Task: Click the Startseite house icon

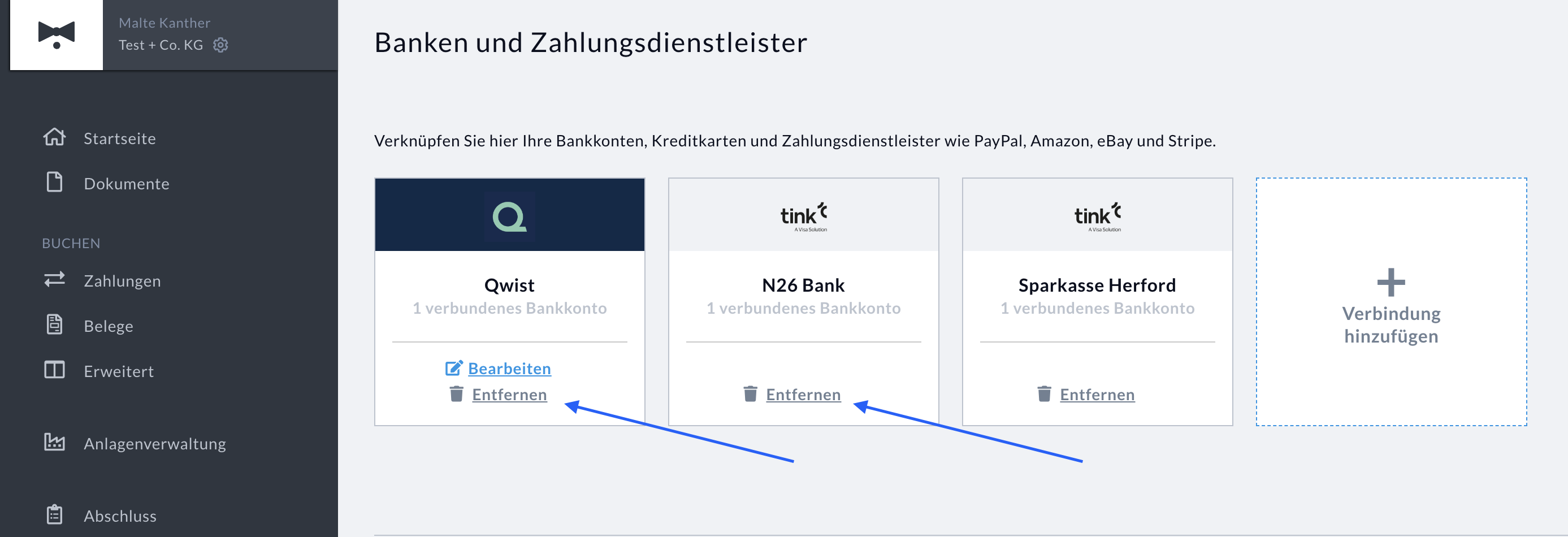Action: coord(54,137)
